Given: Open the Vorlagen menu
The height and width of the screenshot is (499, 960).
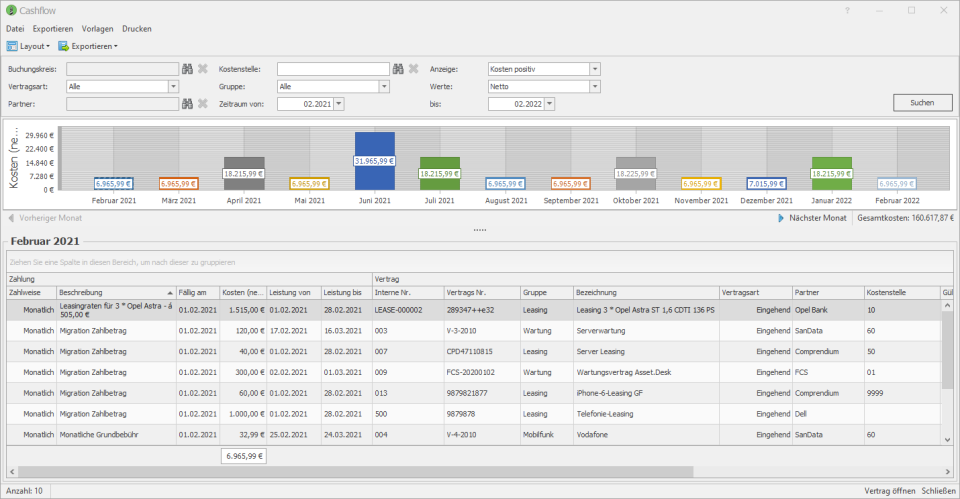Looking at the screenshot, I should (x=97, y=29).
